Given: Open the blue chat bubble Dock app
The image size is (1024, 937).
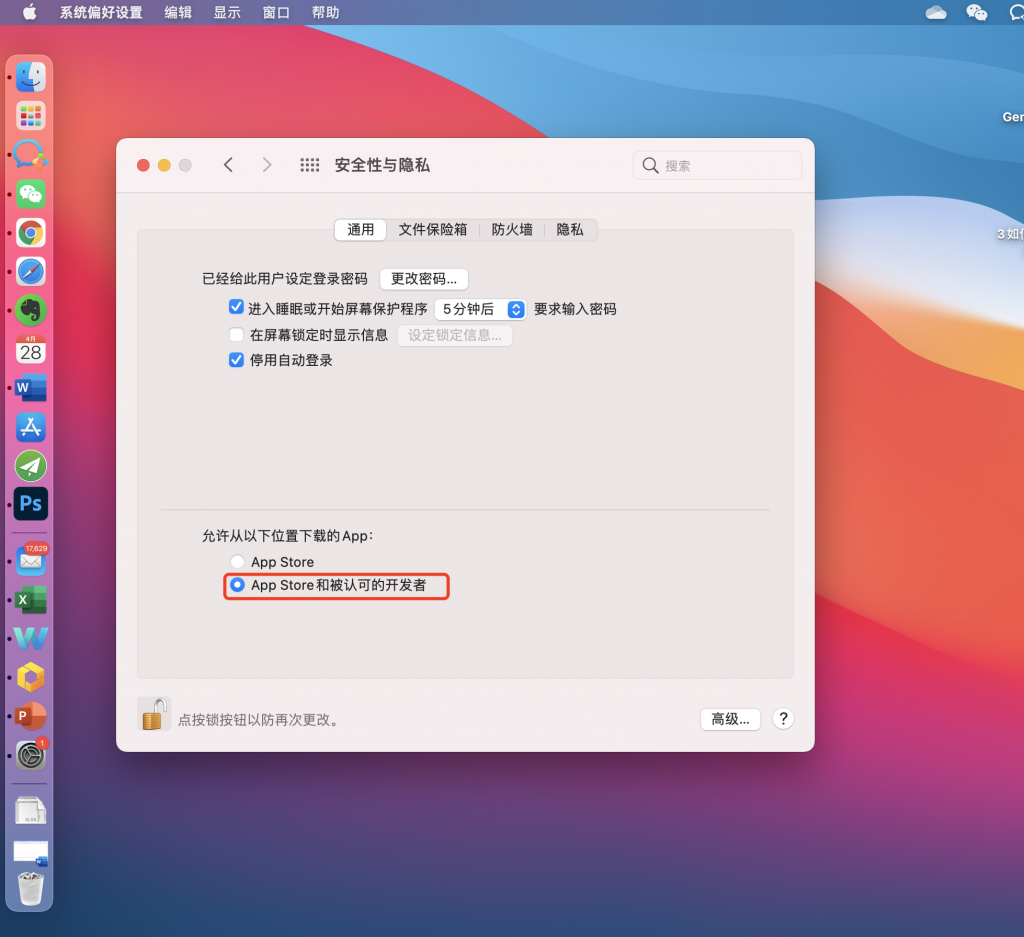Looking at the screenshot, I should [31, 155].
